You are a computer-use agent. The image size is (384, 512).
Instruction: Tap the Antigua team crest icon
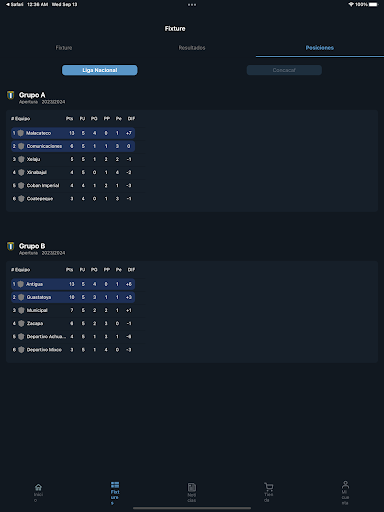pos(21,284)
